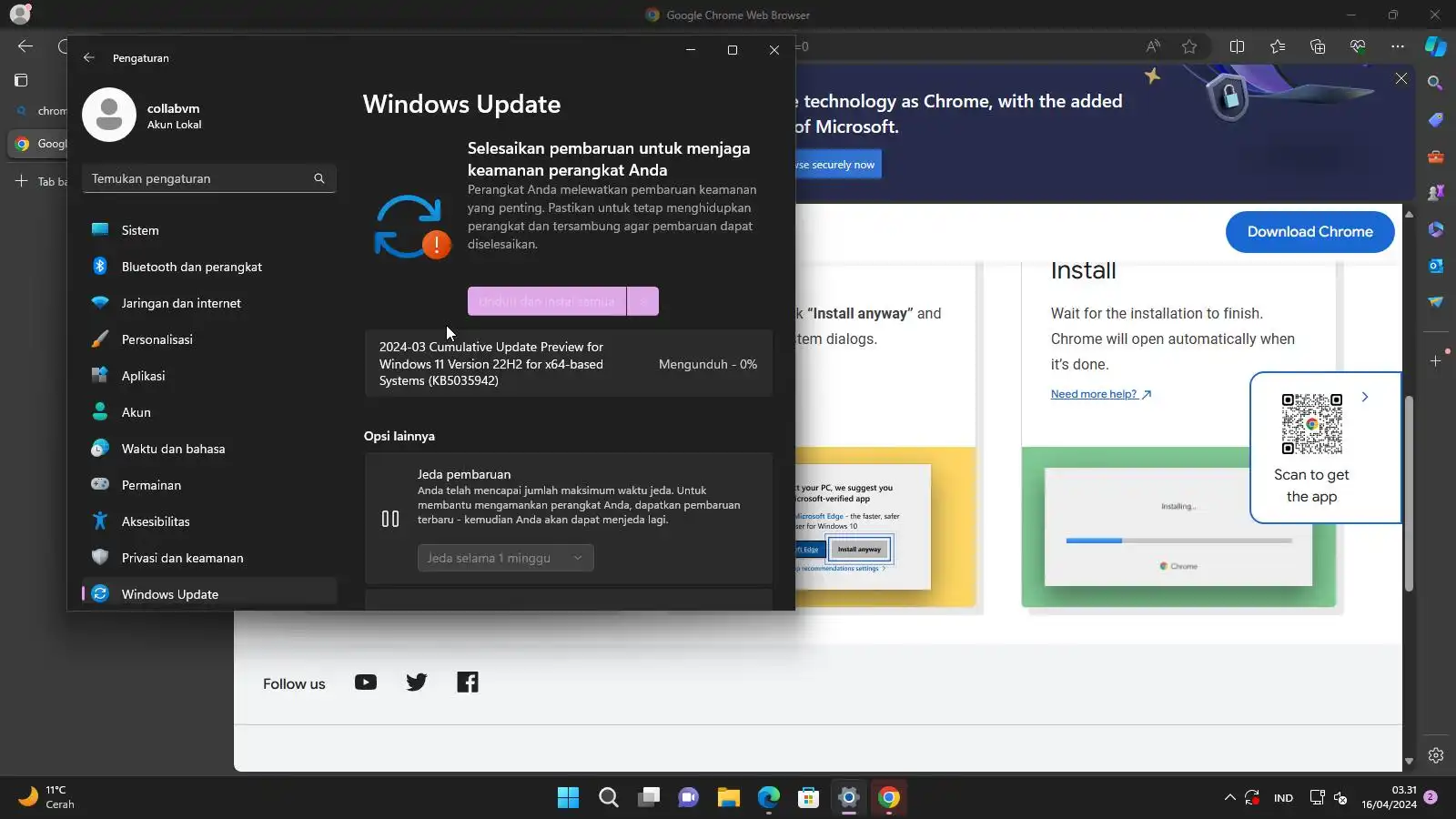Open Aksesibilitas settings
The height and width of the screenshot is (819, 1456).
click(209, 521)
